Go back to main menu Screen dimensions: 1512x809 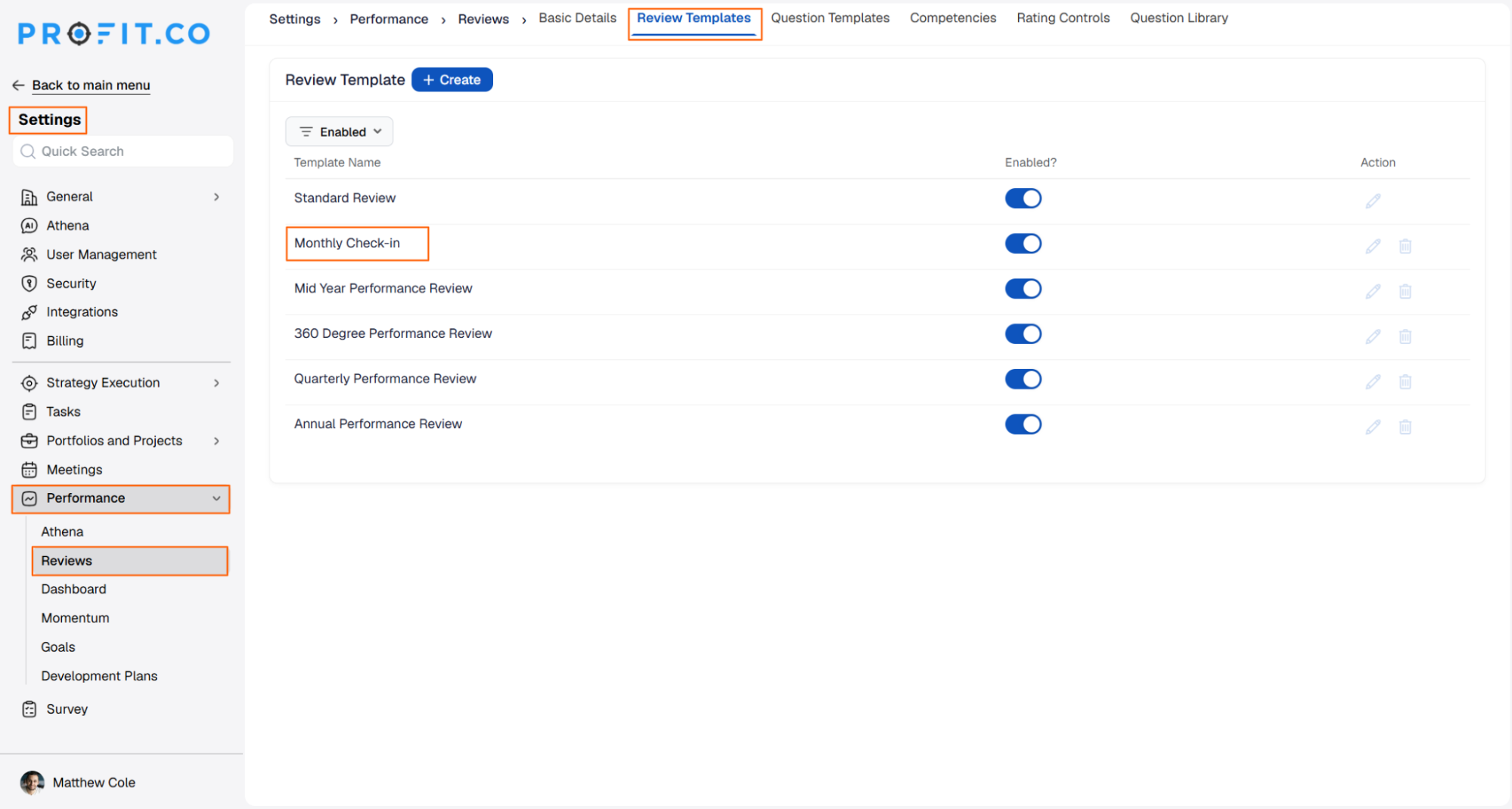tap(82, 85)
